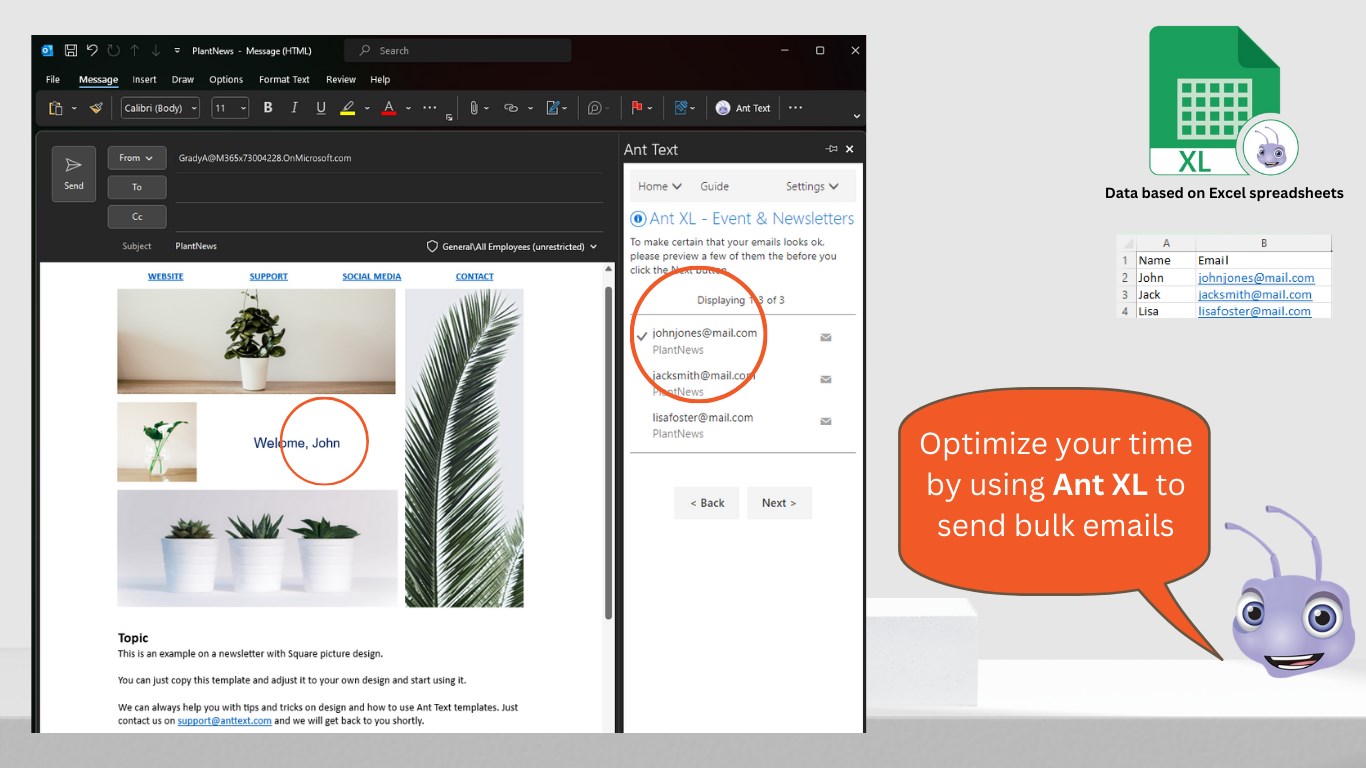
Task: Click the potted plant image on the shelf
Action: point(256,341)
